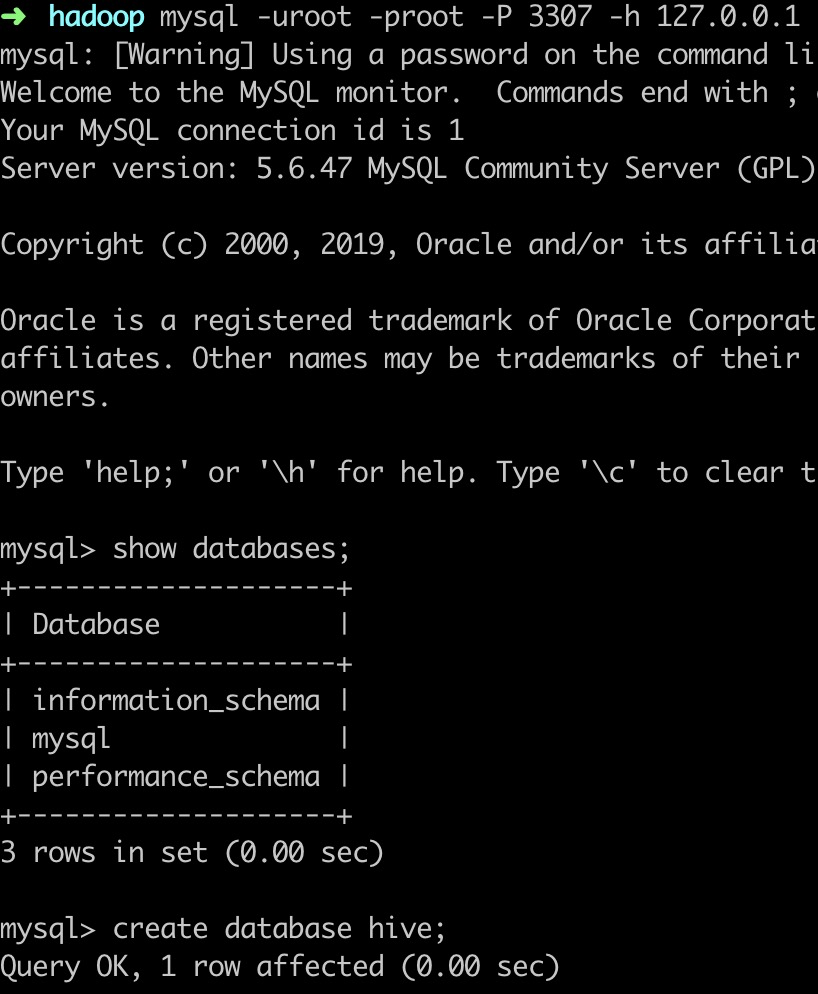This screenshot has height=994, width=818.
Task: Click the show databases; command
Action: (x=232, y=549)
